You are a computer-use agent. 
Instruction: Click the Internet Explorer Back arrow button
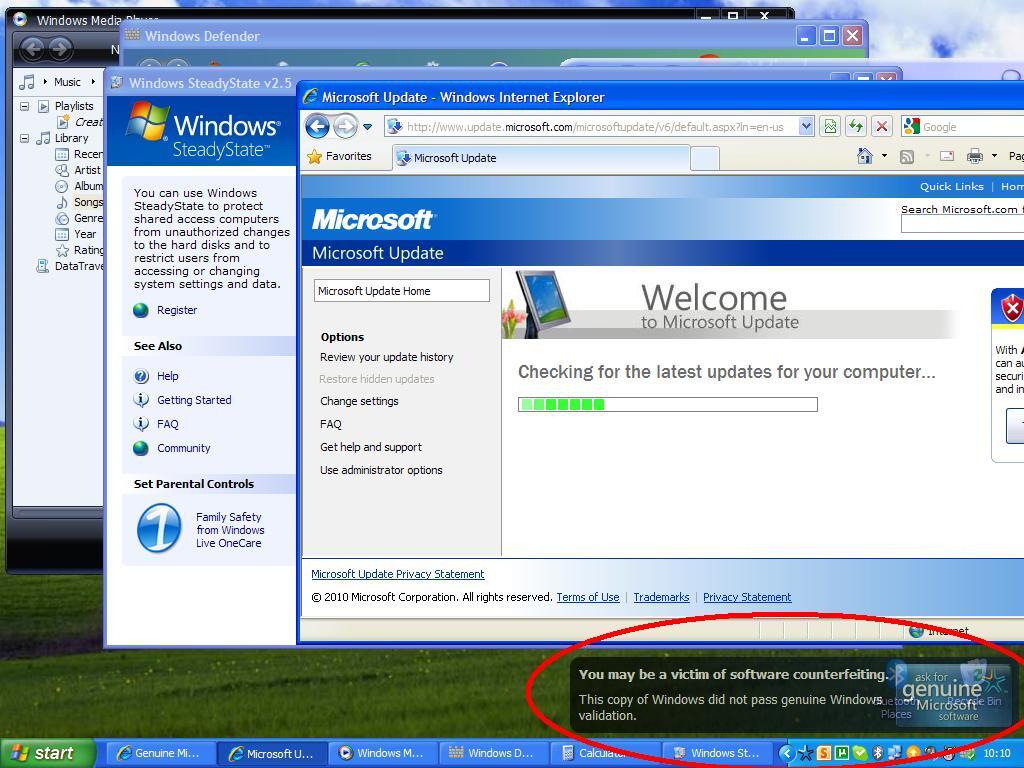pyautogui.click(x=317, y=126)
